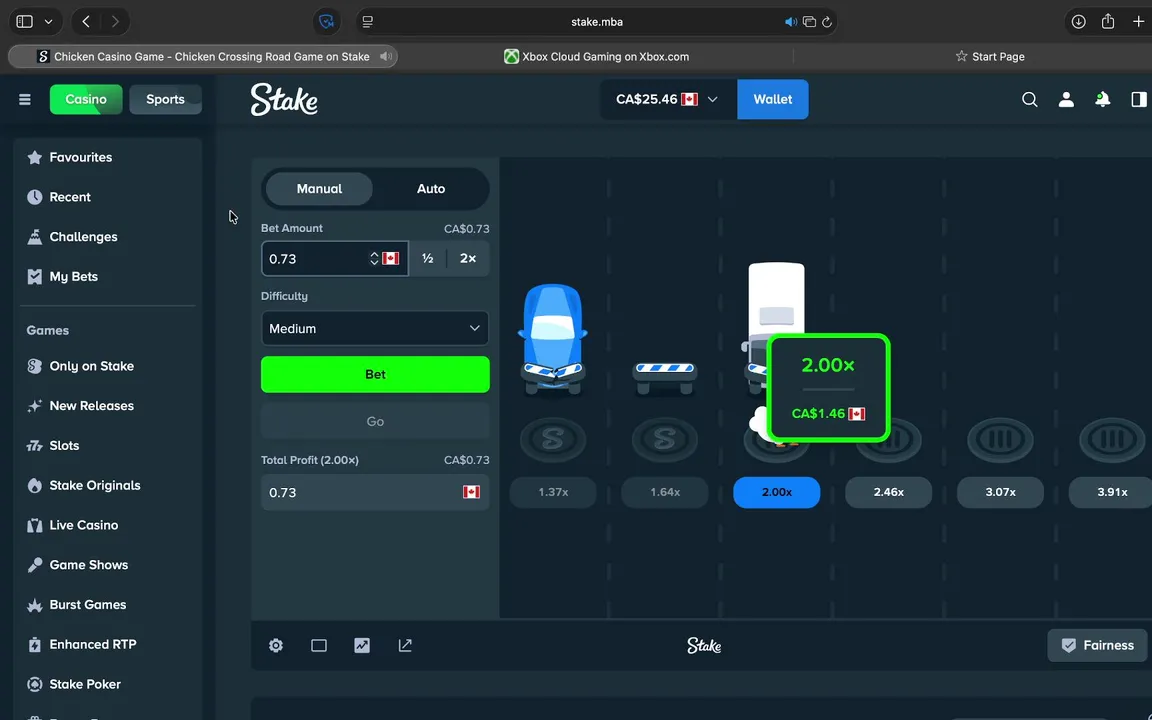Open Safari share icon
Viewport: 1152px width, 720px height.
[x=1108, y=21]
